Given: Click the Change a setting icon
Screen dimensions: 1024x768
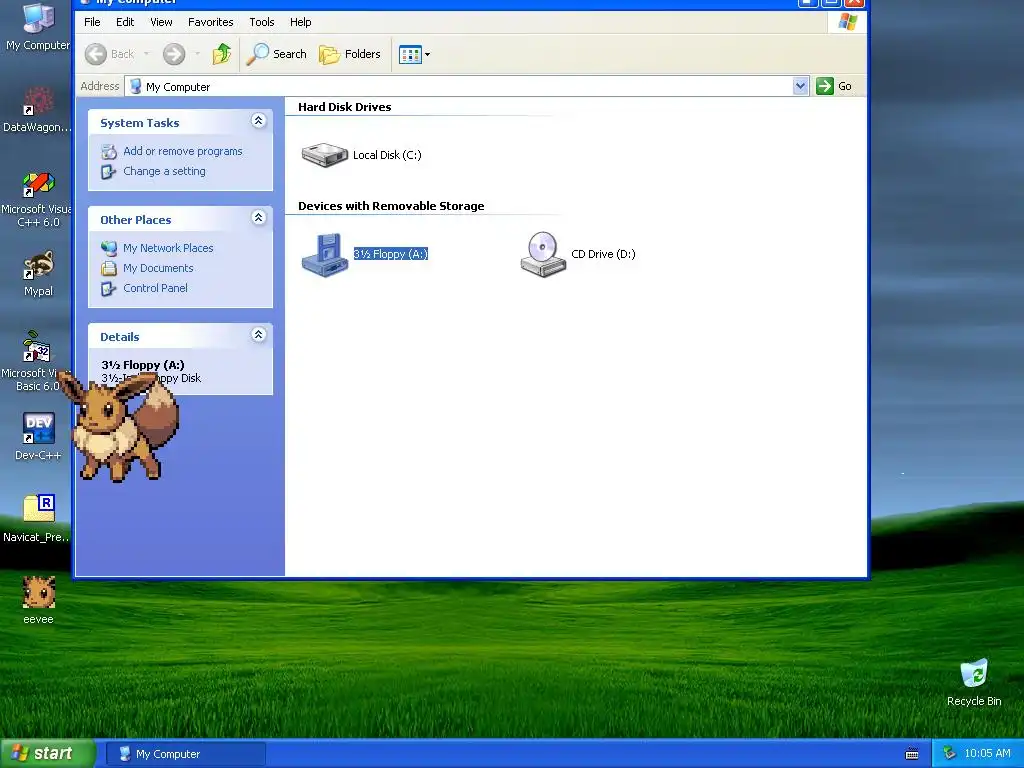Looking at the screenshot, I should pos(108,172).
